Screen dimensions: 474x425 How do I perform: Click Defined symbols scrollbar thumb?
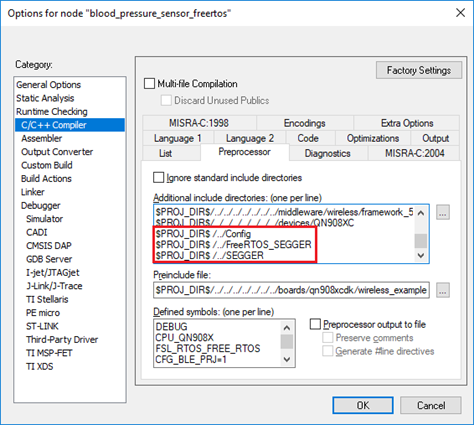(287, 342)
